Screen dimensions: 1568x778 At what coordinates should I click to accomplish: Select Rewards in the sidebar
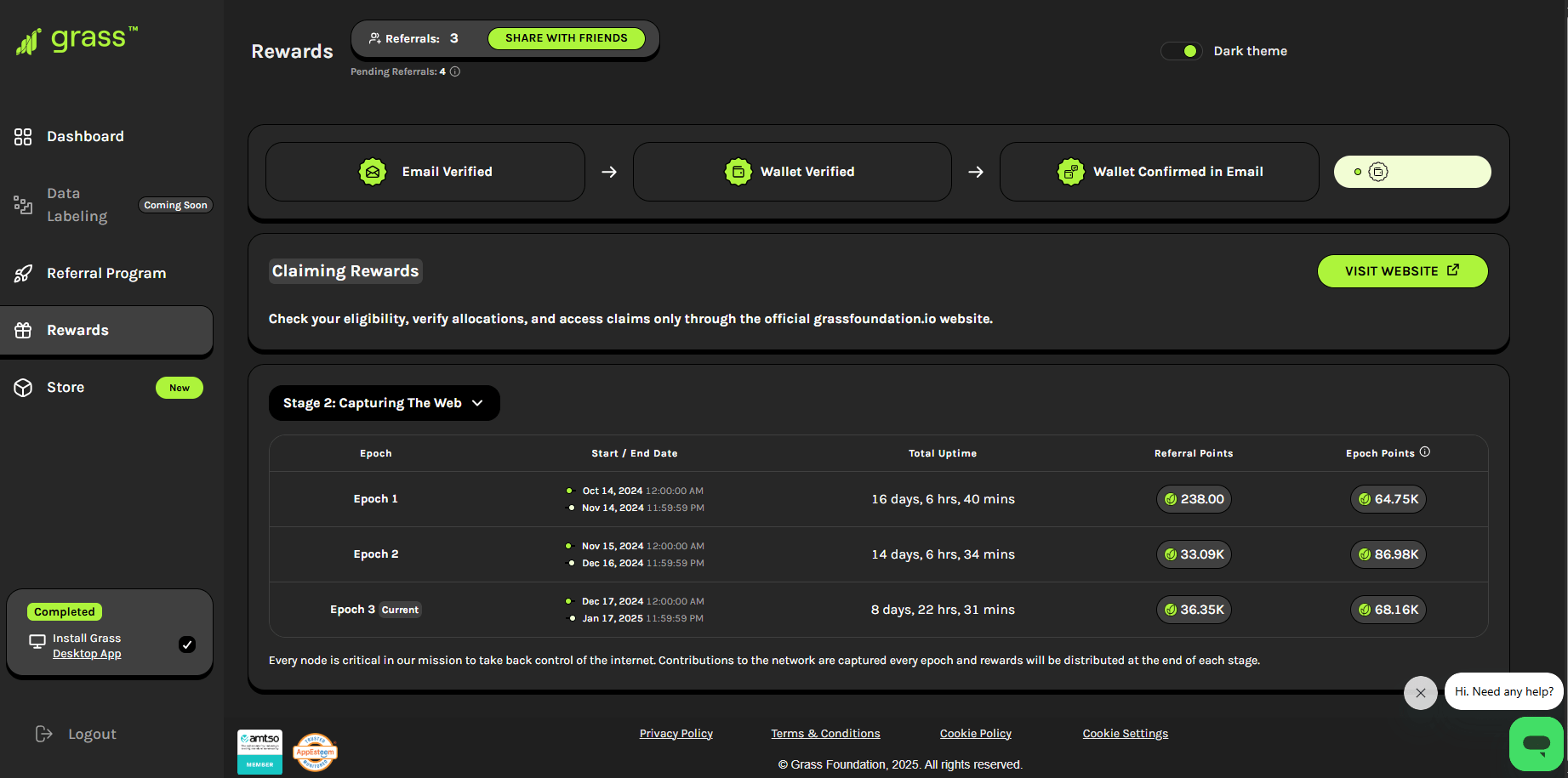pos(106,330)
